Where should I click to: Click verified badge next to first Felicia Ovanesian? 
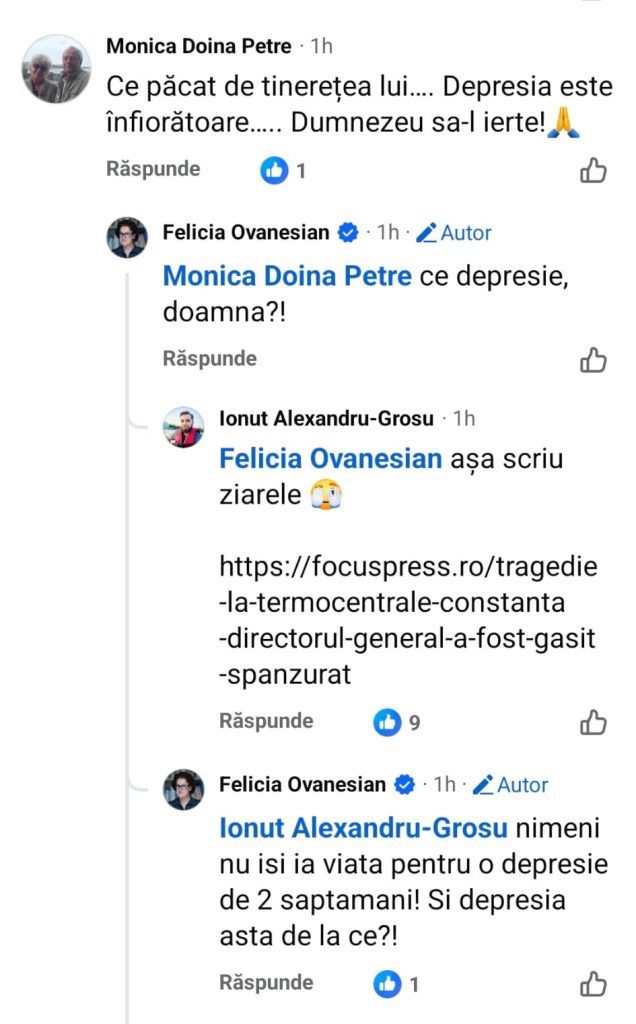tap(348, 233)
